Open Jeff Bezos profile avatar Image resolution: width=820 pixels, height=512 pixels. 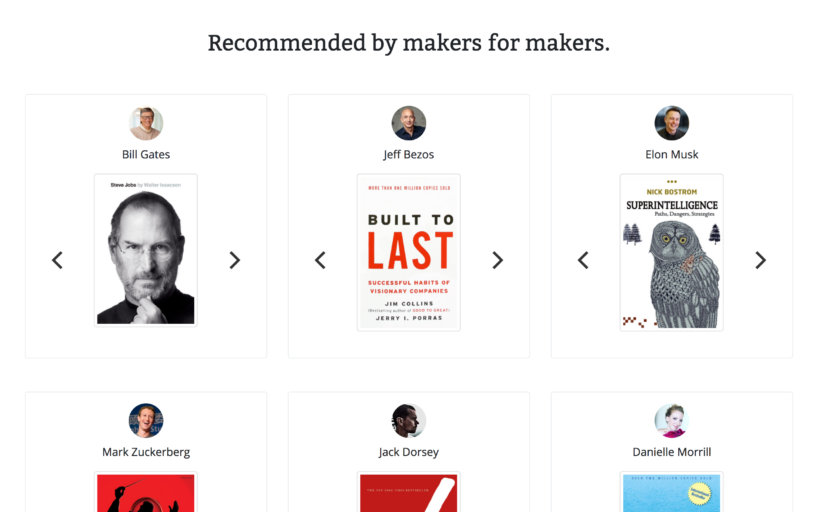(x=409, y=123)
